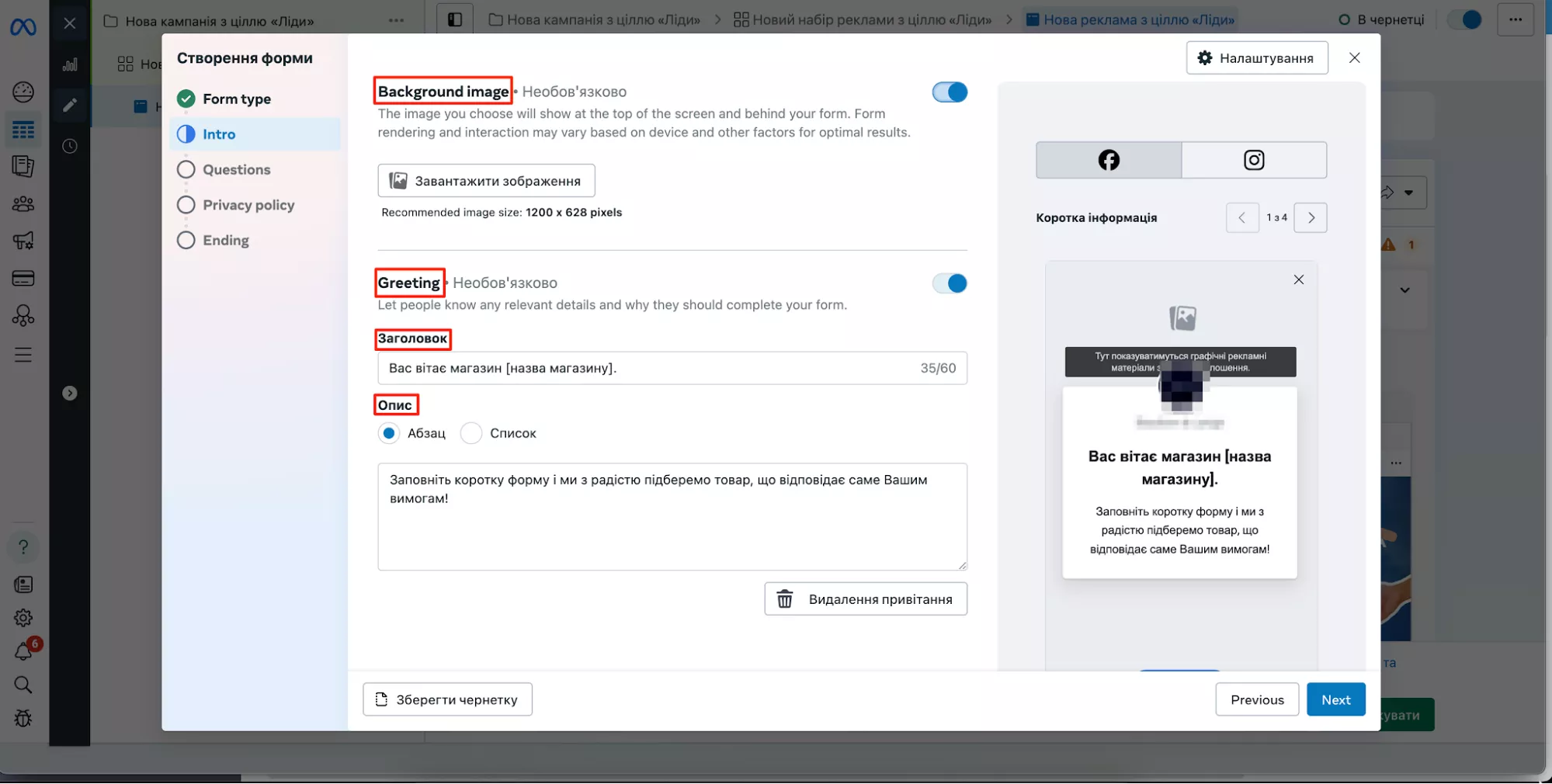The height and width of the screenshot is (784, 1552).
Task: Open the billing card icon in sidebar
Action: tap(23, 279)
